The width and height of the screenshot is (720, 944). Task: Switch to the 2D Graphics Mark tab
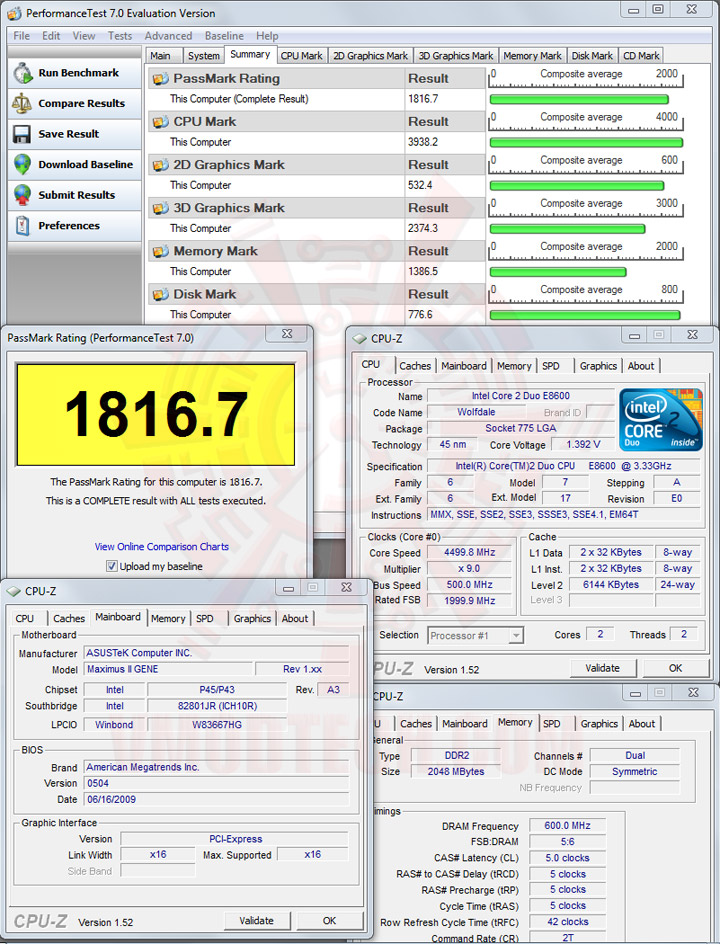[x=370, y=56]
